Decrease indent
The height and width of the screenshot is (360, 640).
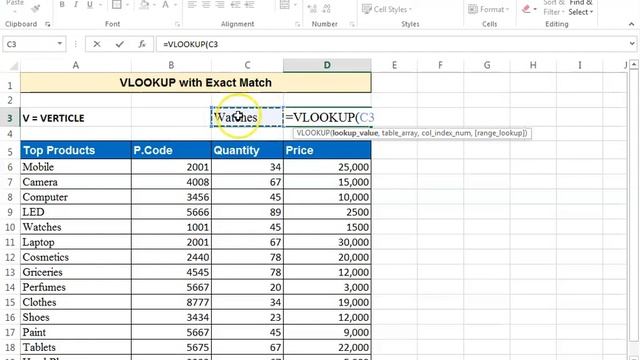pyautogui.click(x=236, y=5)
